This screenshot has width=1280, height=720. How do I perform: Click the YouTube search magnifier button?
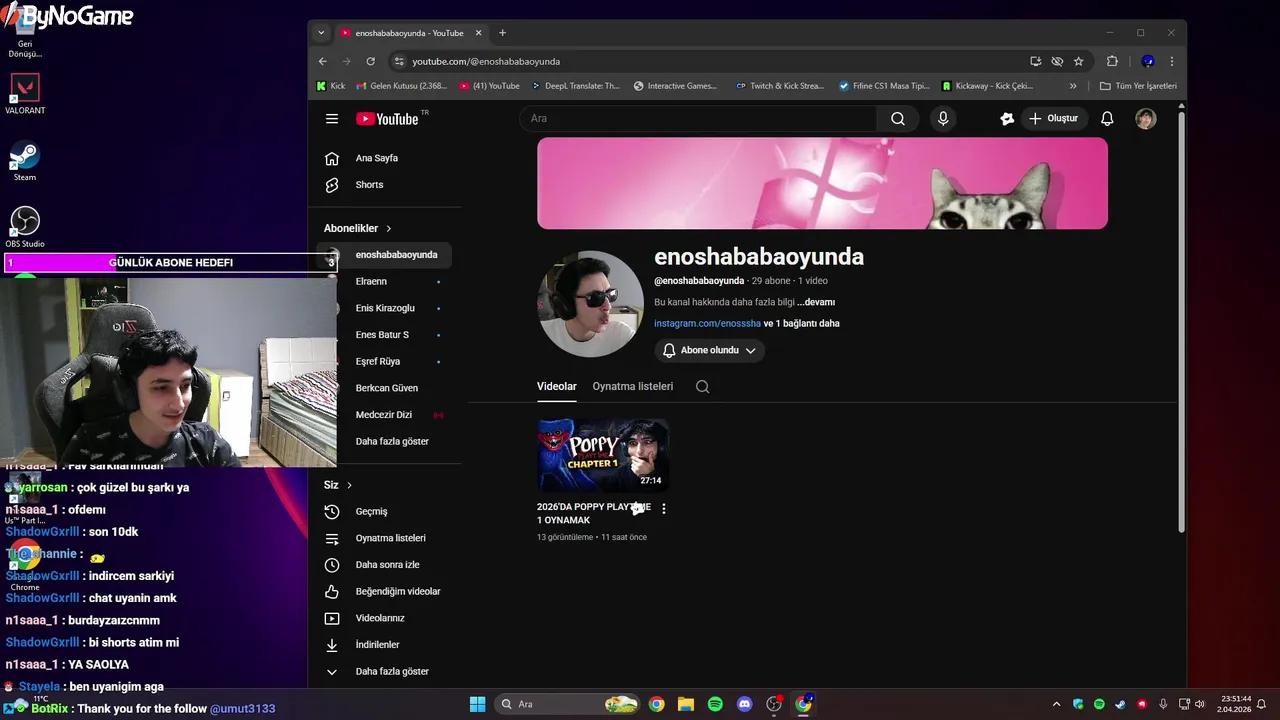pyautogui.click(x=898, y=119)
